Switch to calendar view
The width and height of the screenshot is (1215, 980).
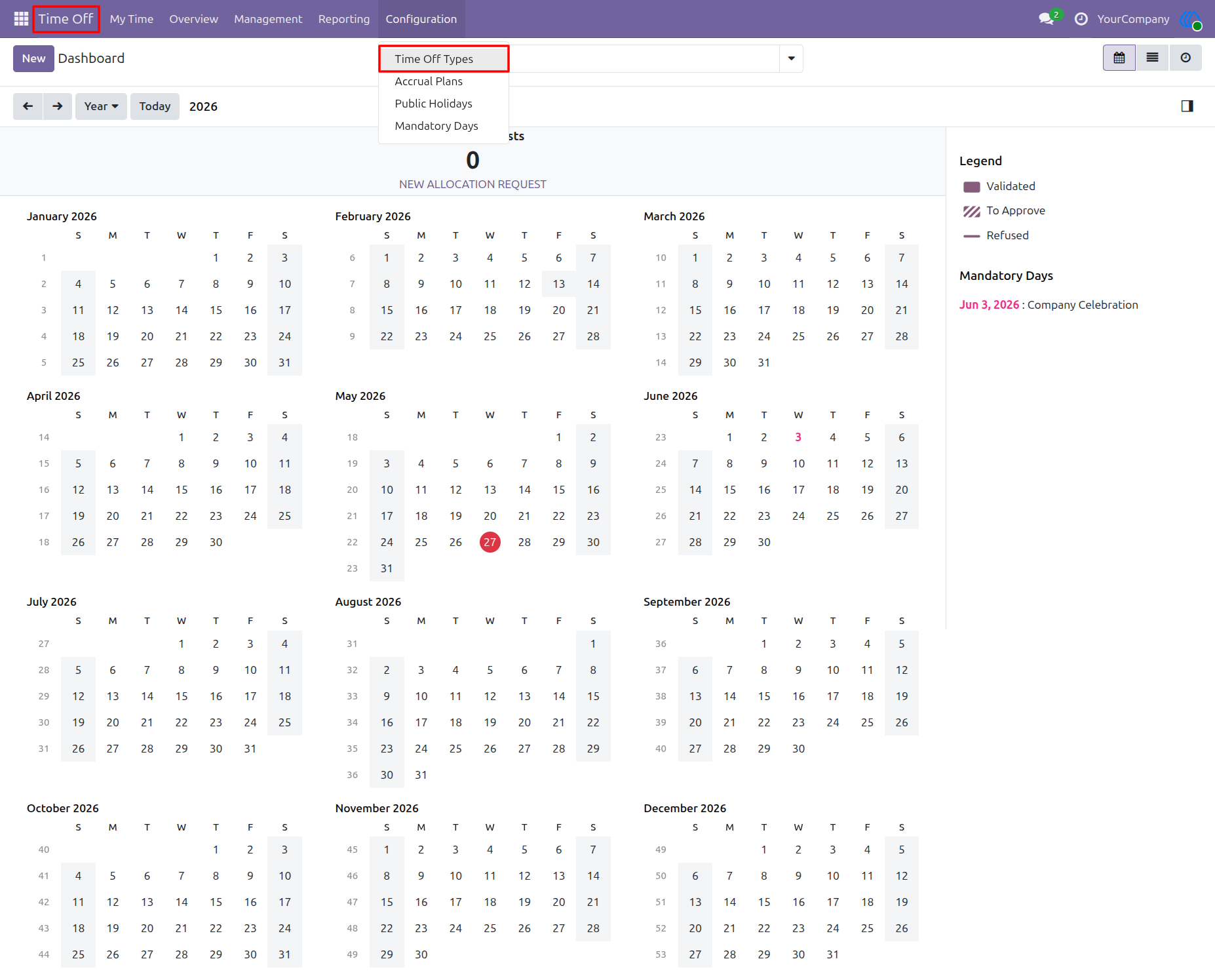(1119, 58)
